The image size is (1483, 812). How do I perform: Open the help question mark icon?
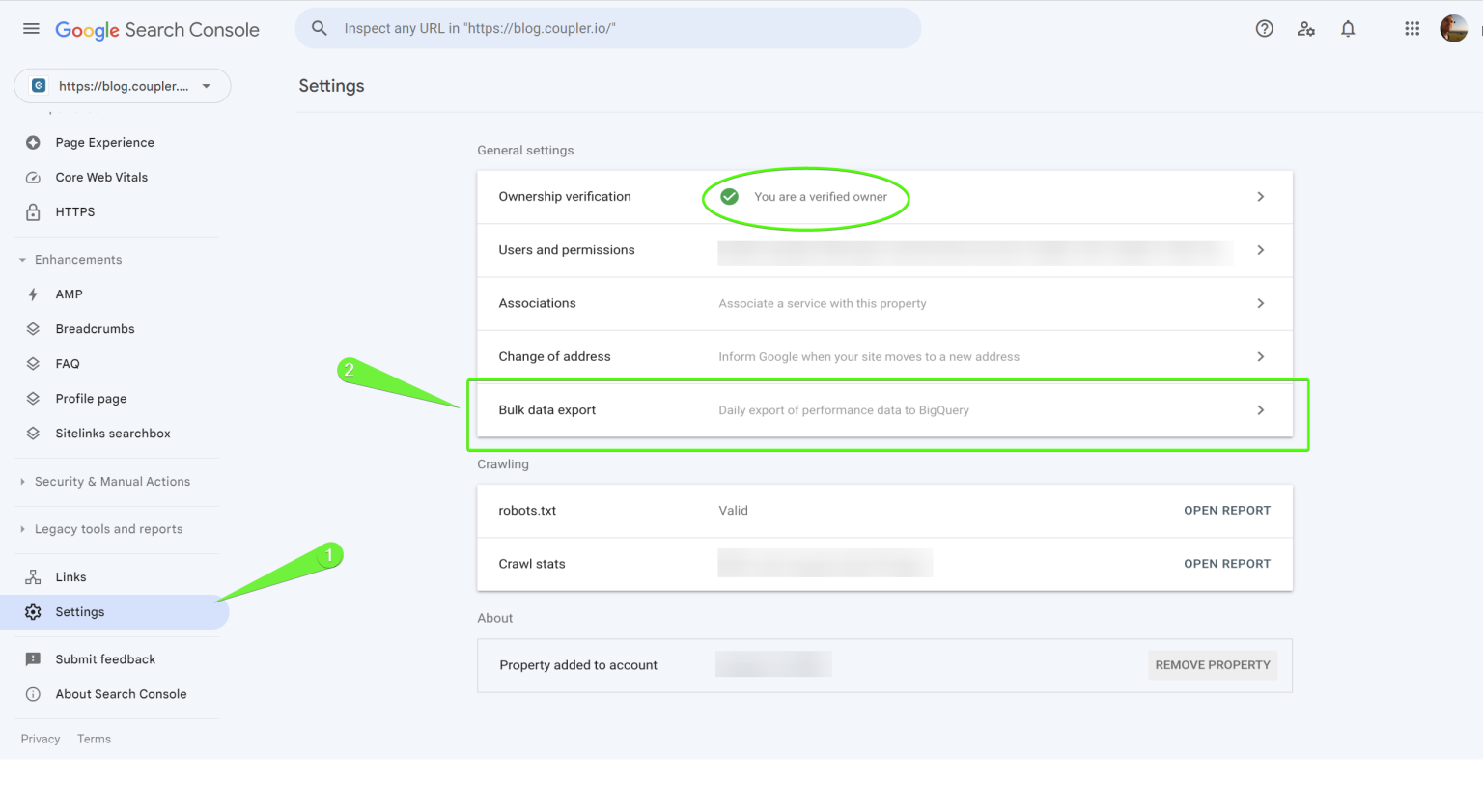[x=1264, y=28]
